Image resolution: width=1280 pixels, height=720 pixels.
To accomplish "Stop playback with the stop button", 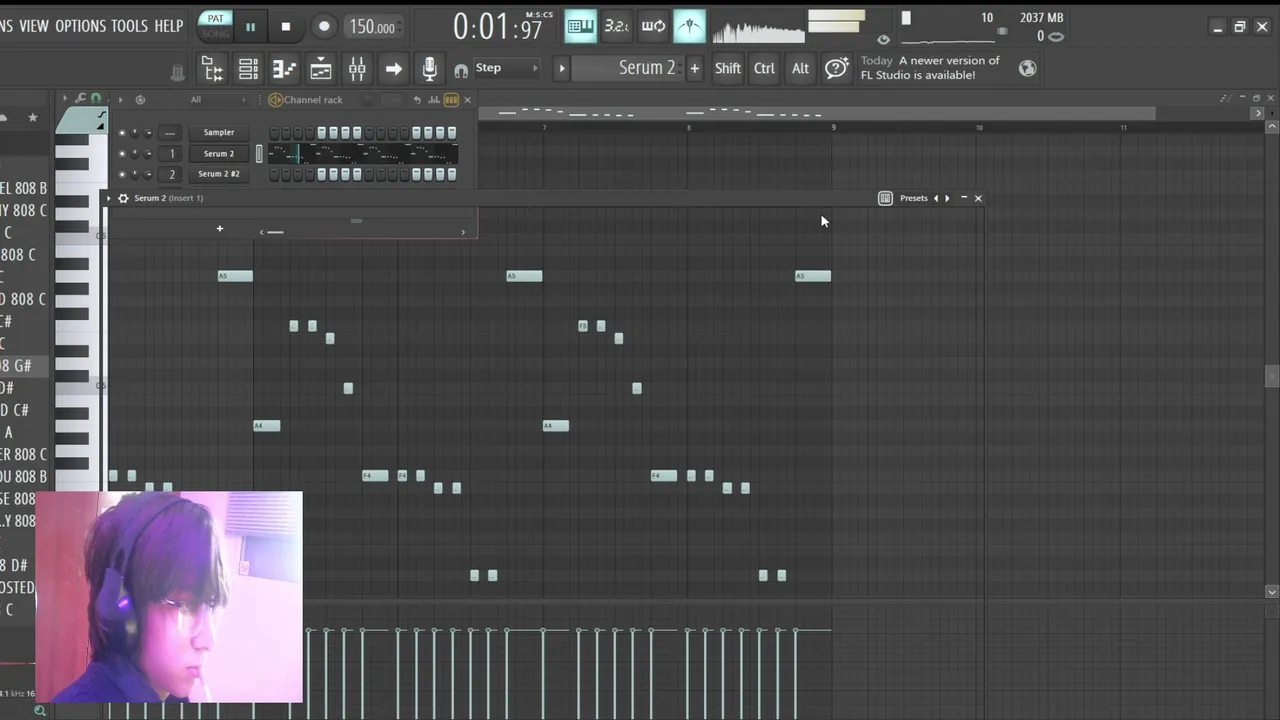I will click(286, 27).
